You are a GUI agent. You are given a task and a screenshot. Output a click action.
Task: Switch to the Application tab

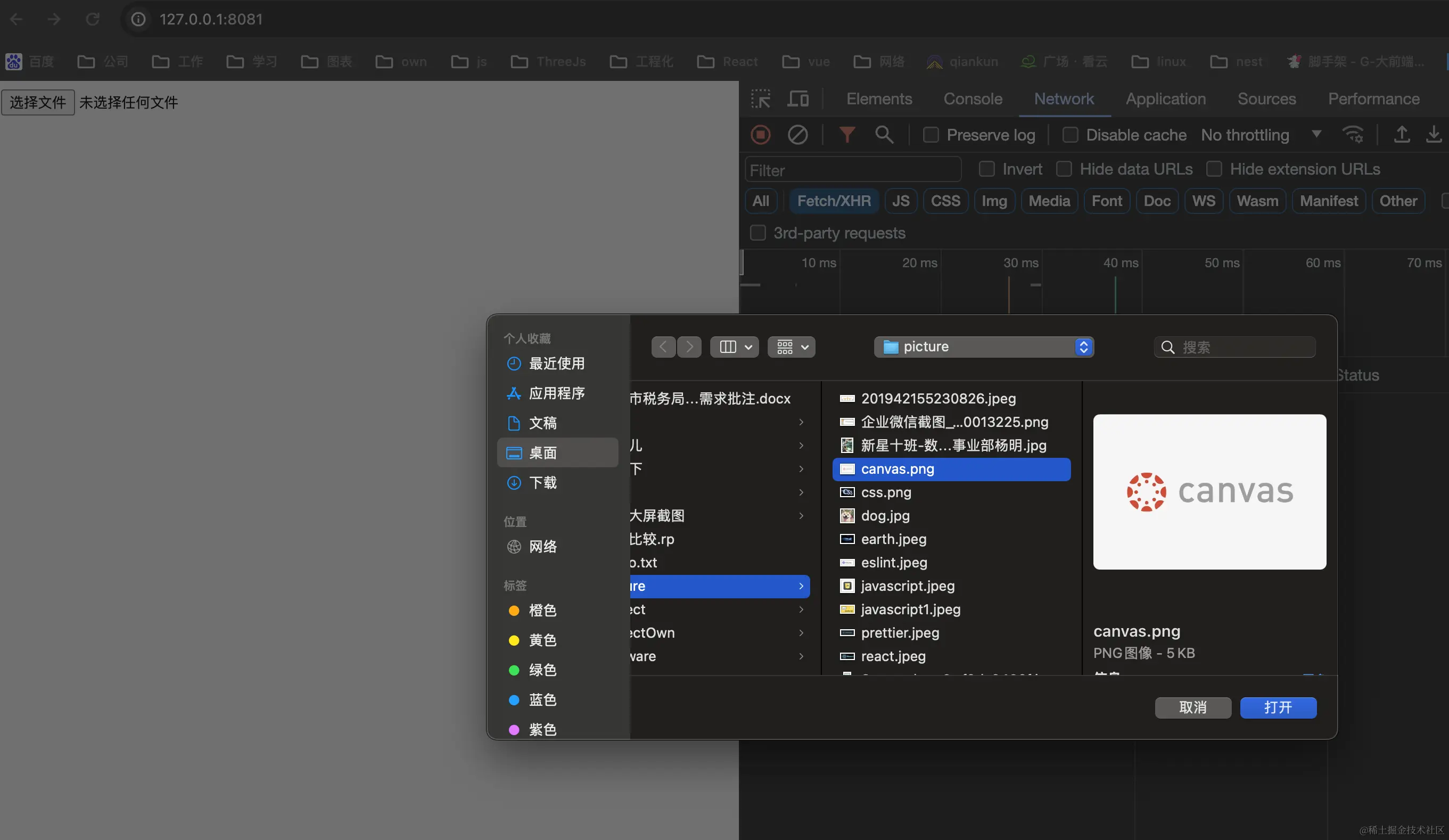coord(1165,99)
